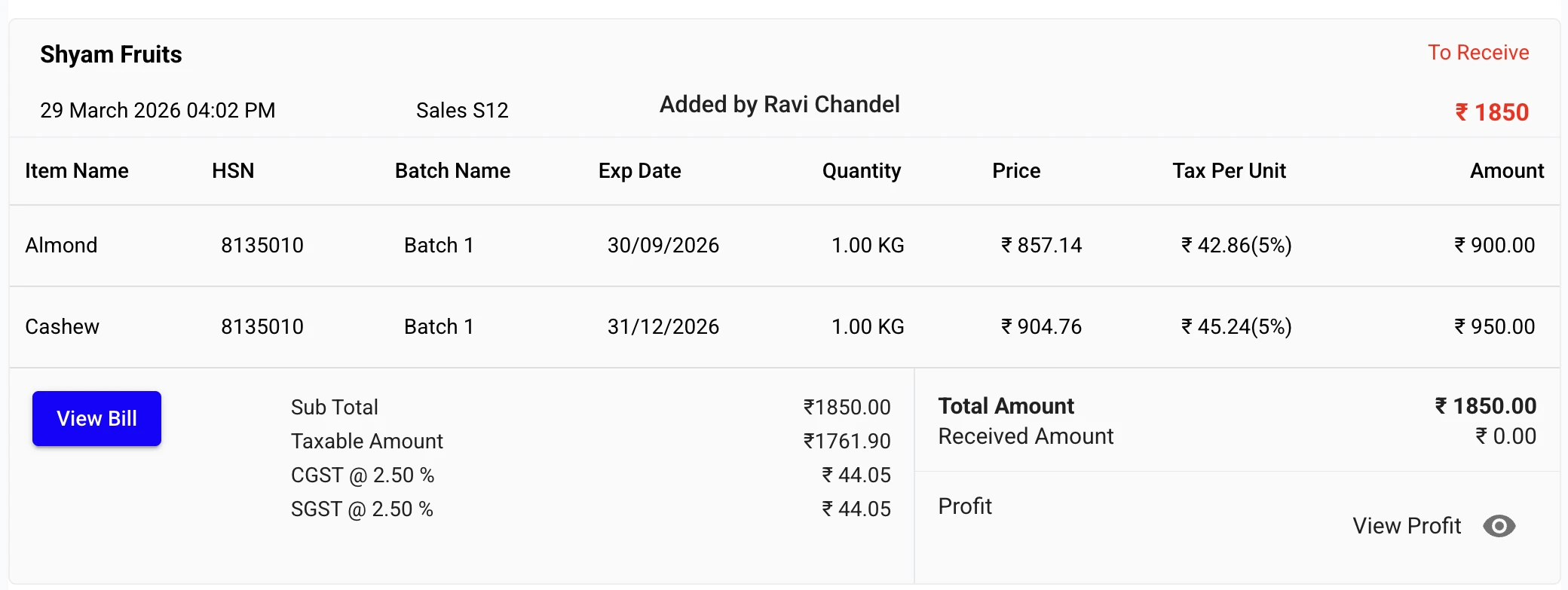Click the Taxable Amount line
The height and width of the screenshot is (590, 1568).
tap(366, 441)
